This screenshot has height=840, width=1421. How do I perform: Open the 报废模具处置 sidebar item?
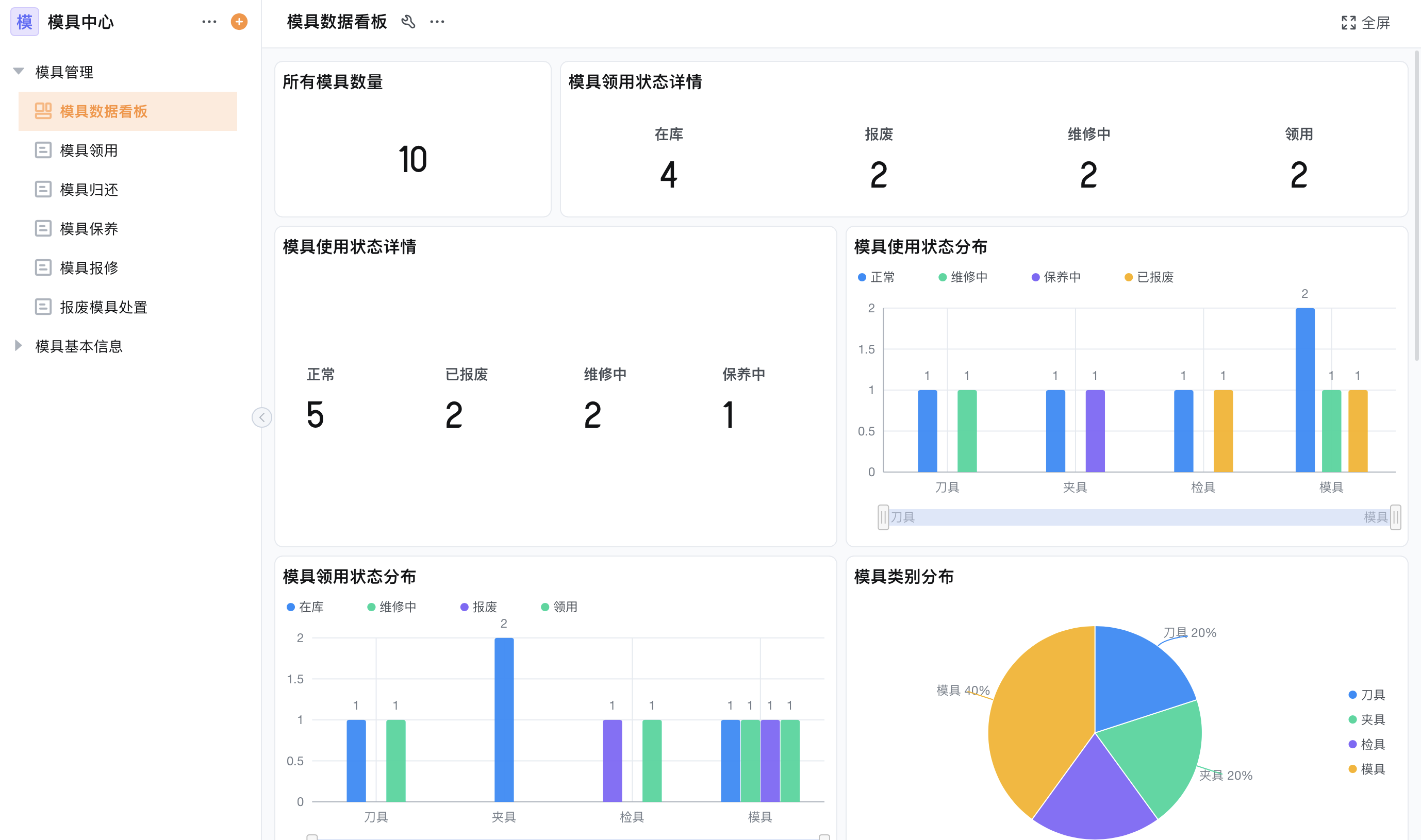point(128,307)
